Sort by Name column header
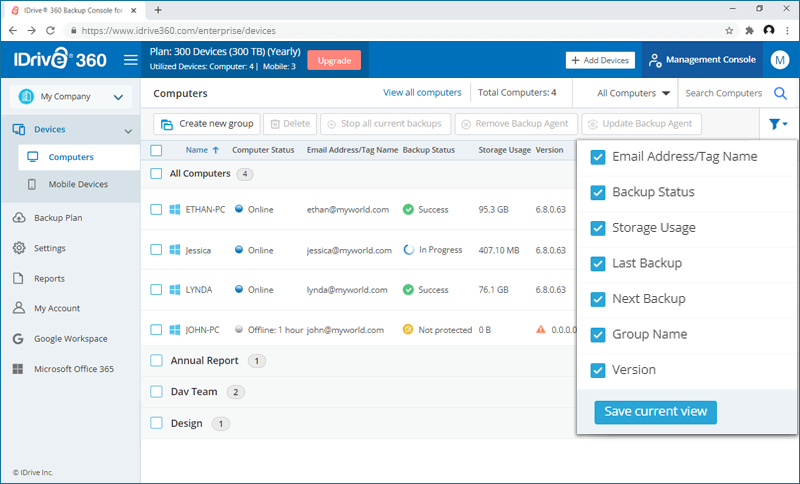Viewport: 800px width, 484px height. pyautogui.click(x=196, y=150)
